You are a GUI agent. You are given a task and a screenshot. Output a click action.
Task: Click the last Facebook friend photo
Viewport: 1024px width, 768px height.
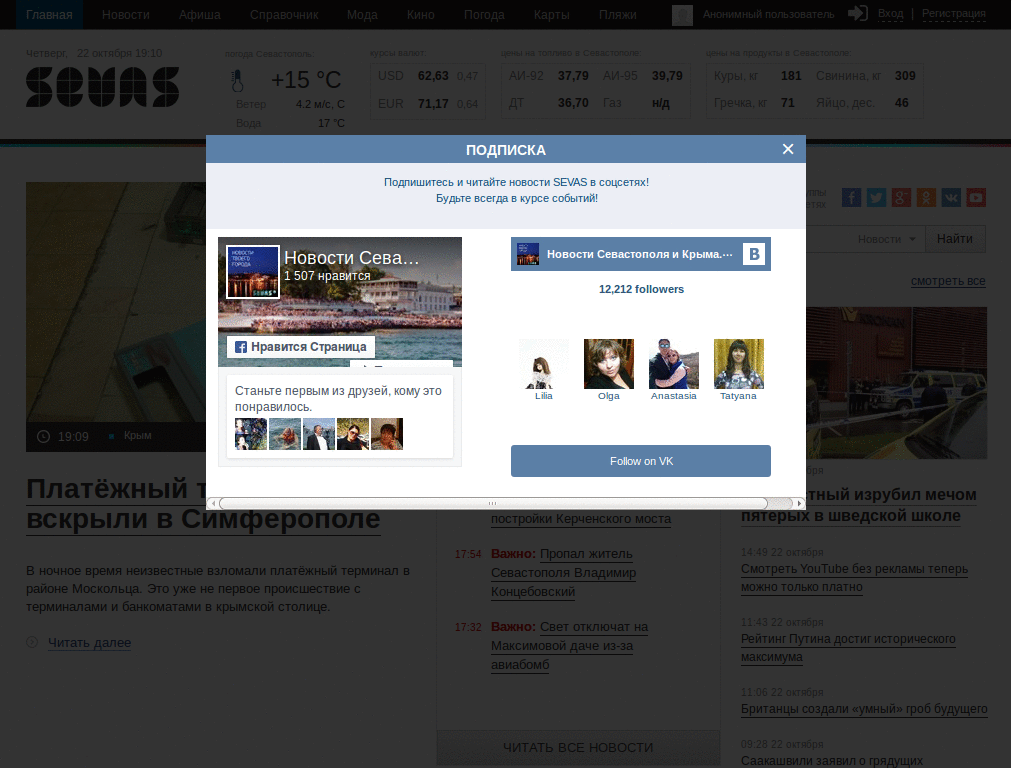tap(387, 434)
